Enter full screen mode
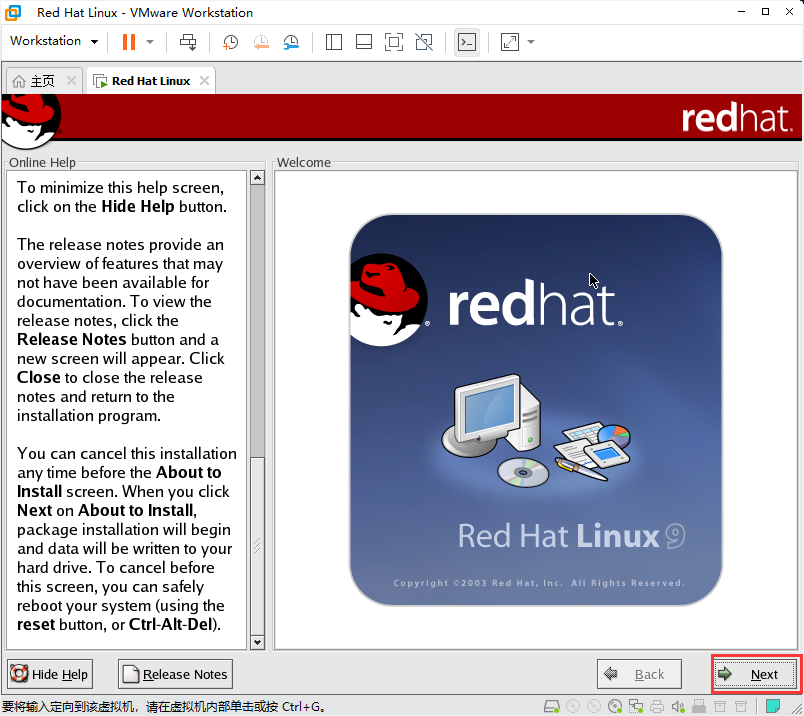 [393, 41]
